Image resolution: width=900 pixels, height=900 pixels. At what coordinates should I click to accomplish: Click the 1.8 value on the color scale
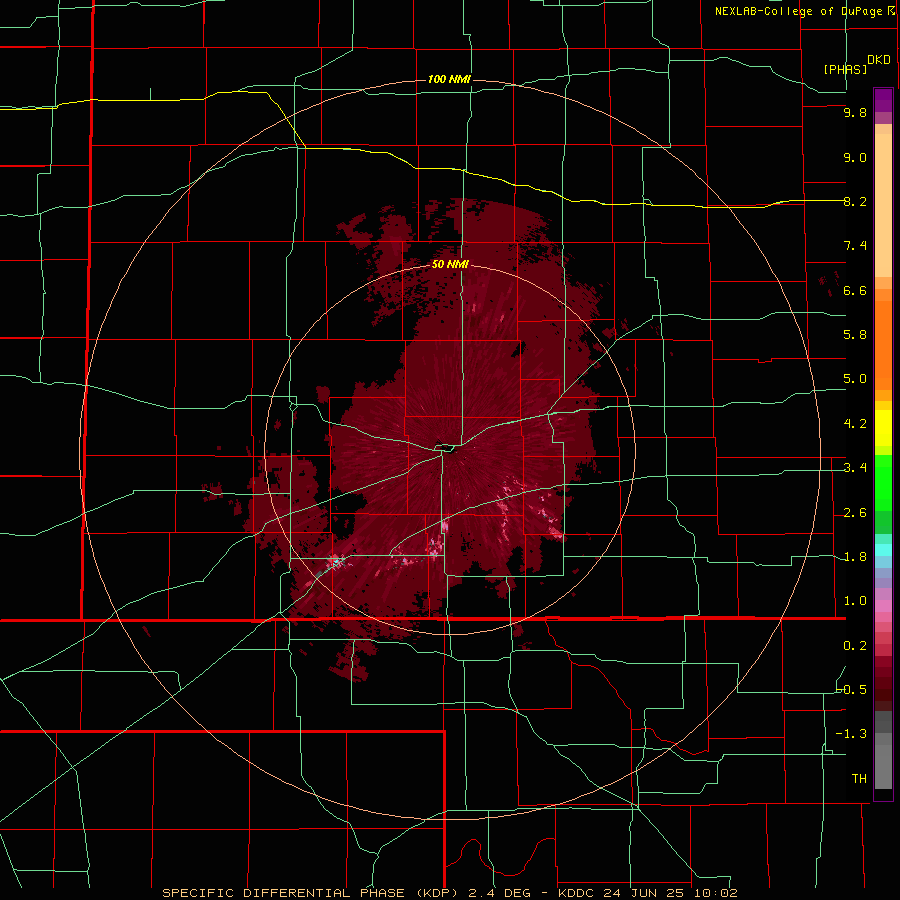(855, 557)
